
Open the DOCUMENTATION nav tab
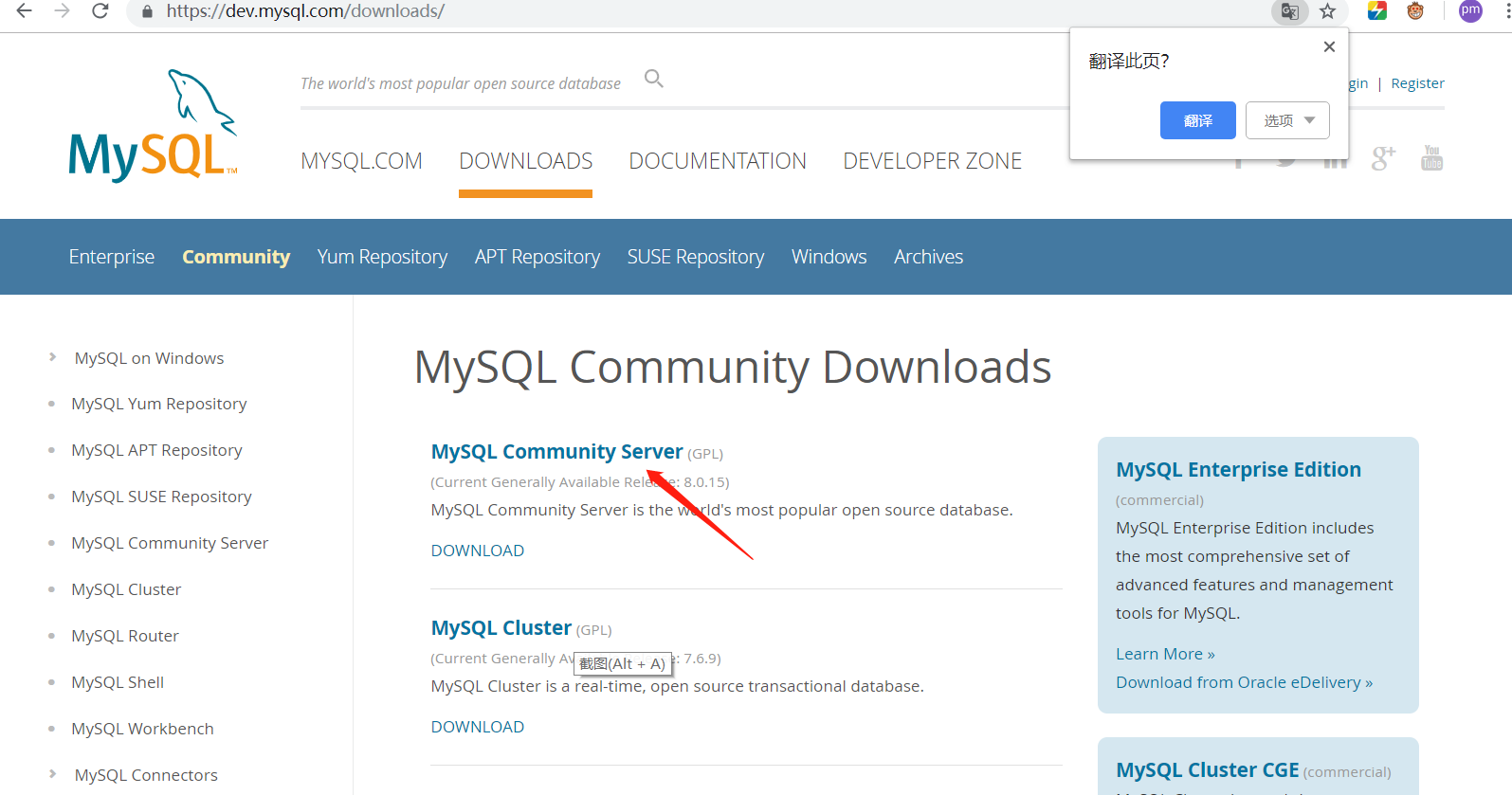pyautogui.click(x=718, y=161)
